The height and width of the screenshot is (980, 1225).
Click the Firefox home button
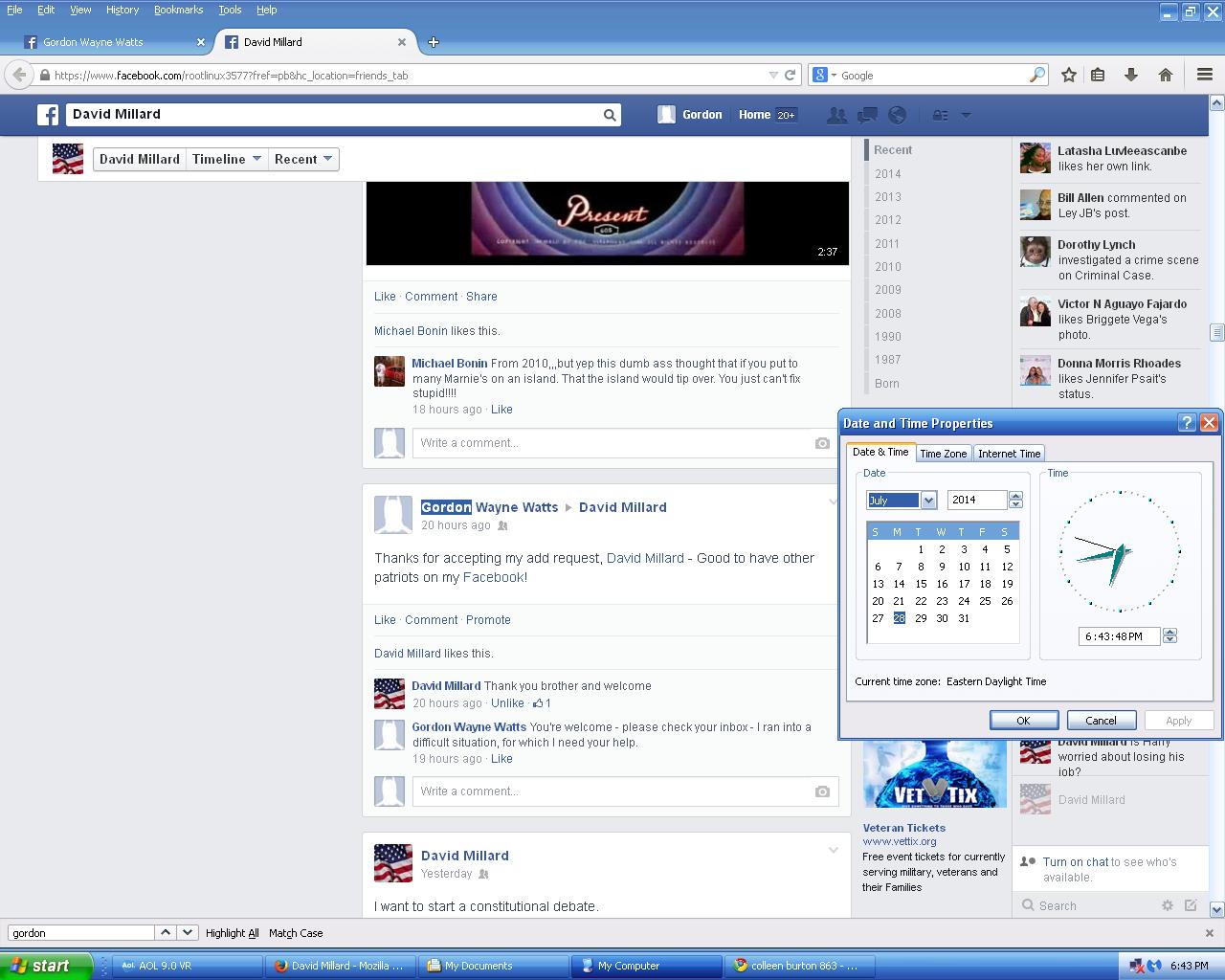click(x=1165, y=75)
